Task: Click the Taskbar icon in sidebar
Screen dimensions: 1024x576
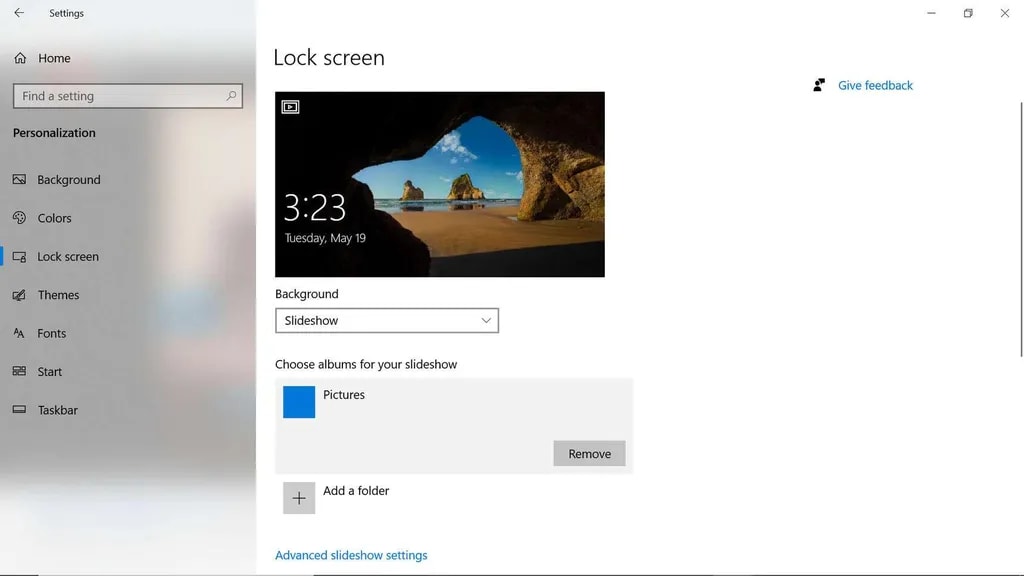Action: click(x=19, y=410)
